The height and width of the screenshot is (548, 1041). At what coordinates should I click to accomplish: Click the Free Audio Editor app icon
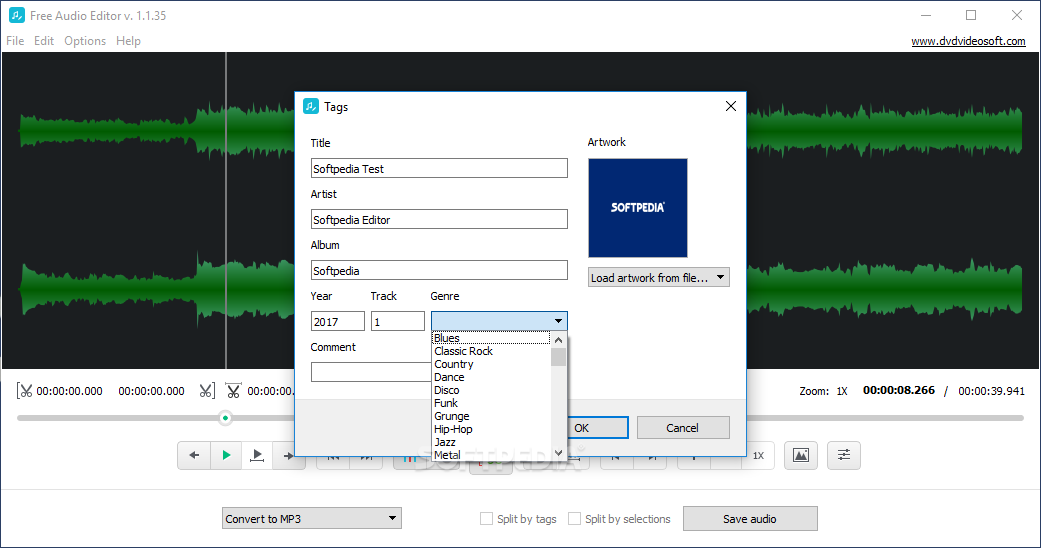click(x=17, y=15)
